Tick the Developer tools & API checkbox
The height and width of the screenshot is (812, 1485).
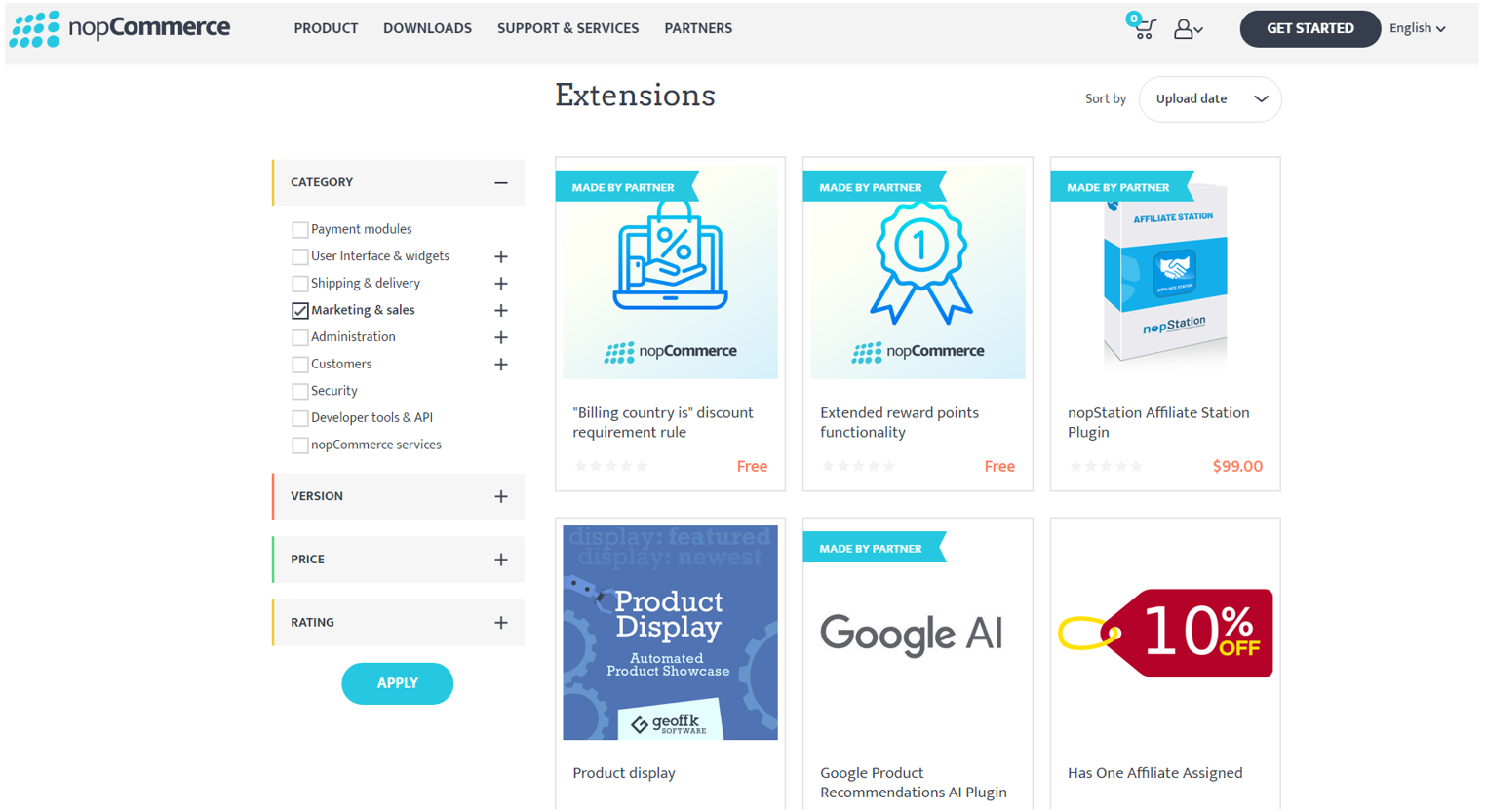coord(300,418)
